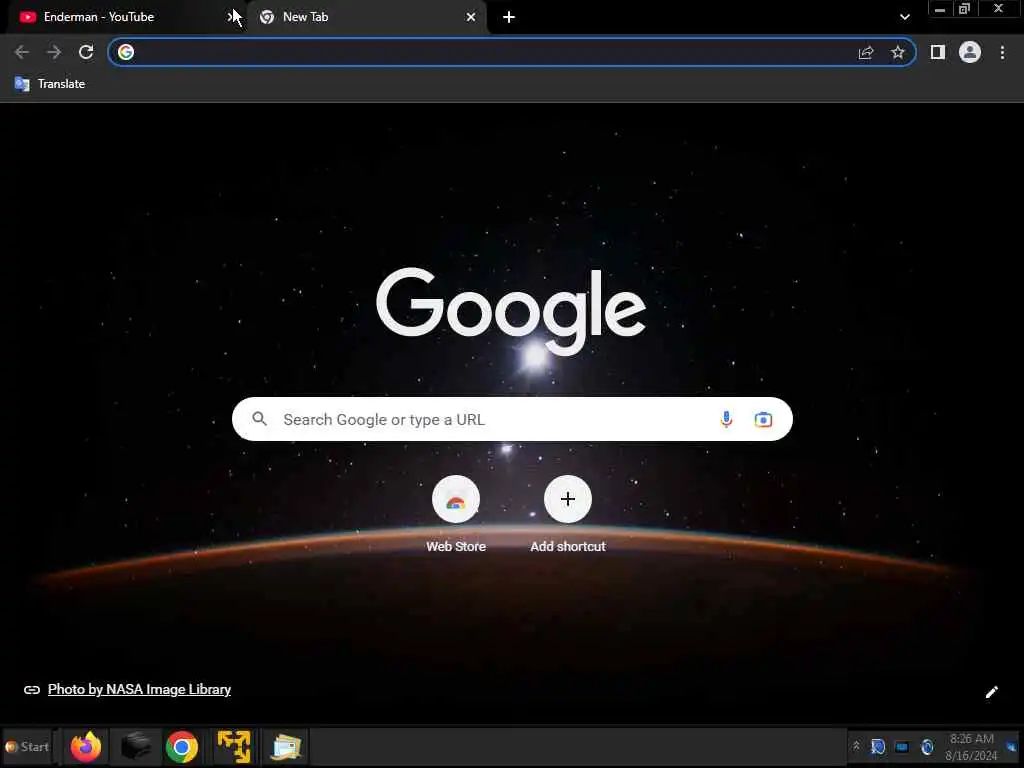Screen dimensions: 1024x768
Task: Search by image with the camera lens icon
Action: pyautogui.click(x=763, y=419)
